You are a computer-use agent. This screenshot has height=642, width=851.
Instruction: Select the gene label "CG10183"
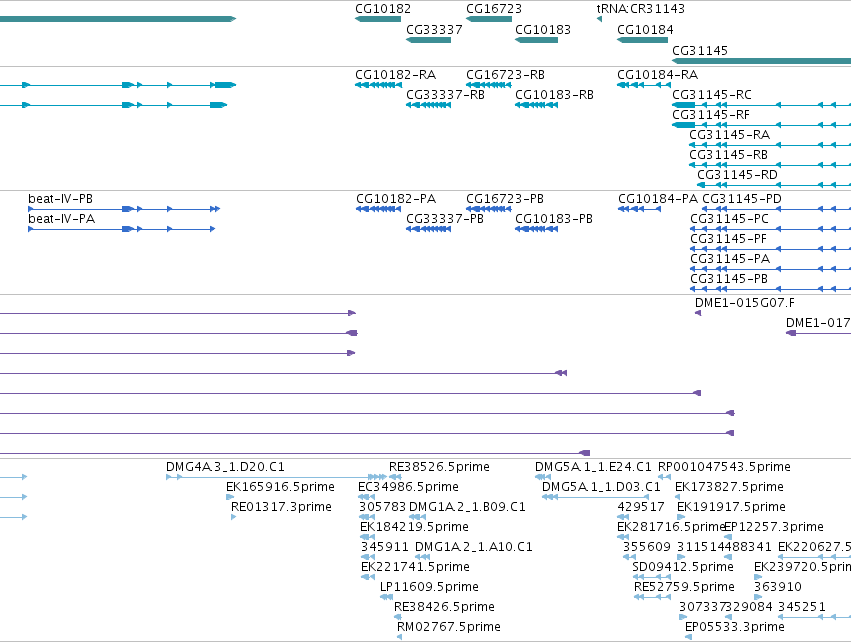[x=543, y=30]
